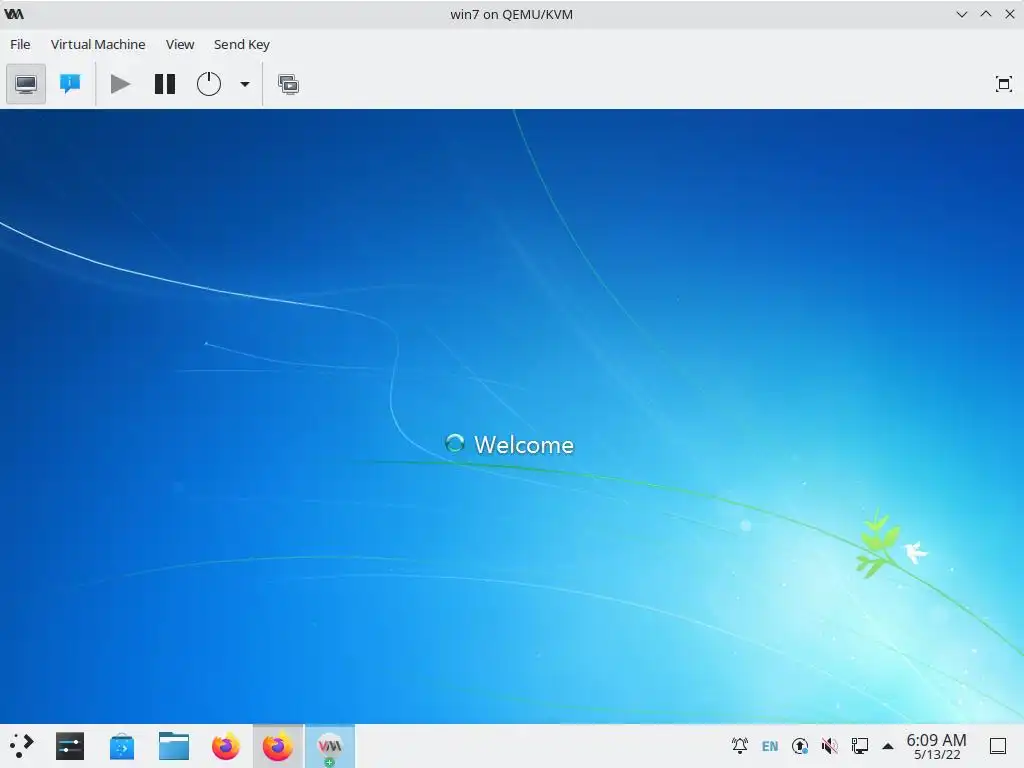The image size is (1024, 768).
Task: Switch to the running Firefox window
Action: click(278, 746)
